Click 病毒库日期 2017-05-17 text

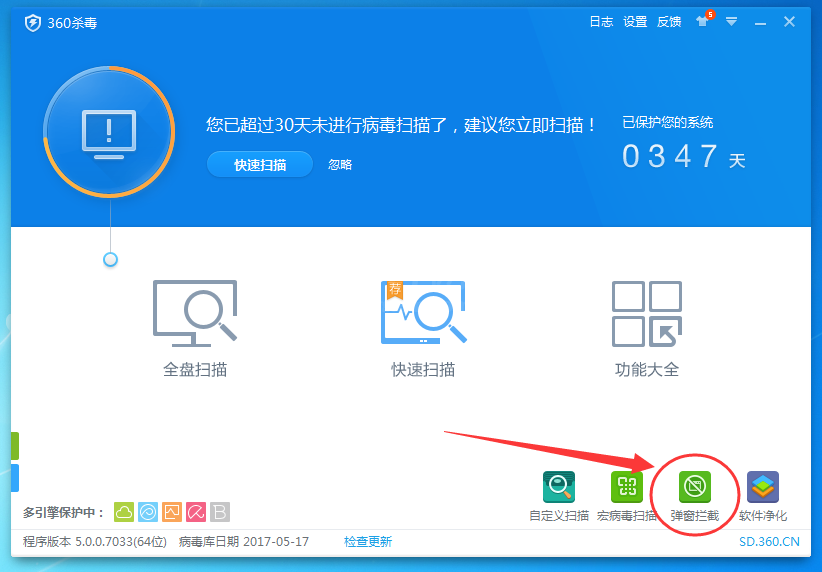click(x=244, y=542)
